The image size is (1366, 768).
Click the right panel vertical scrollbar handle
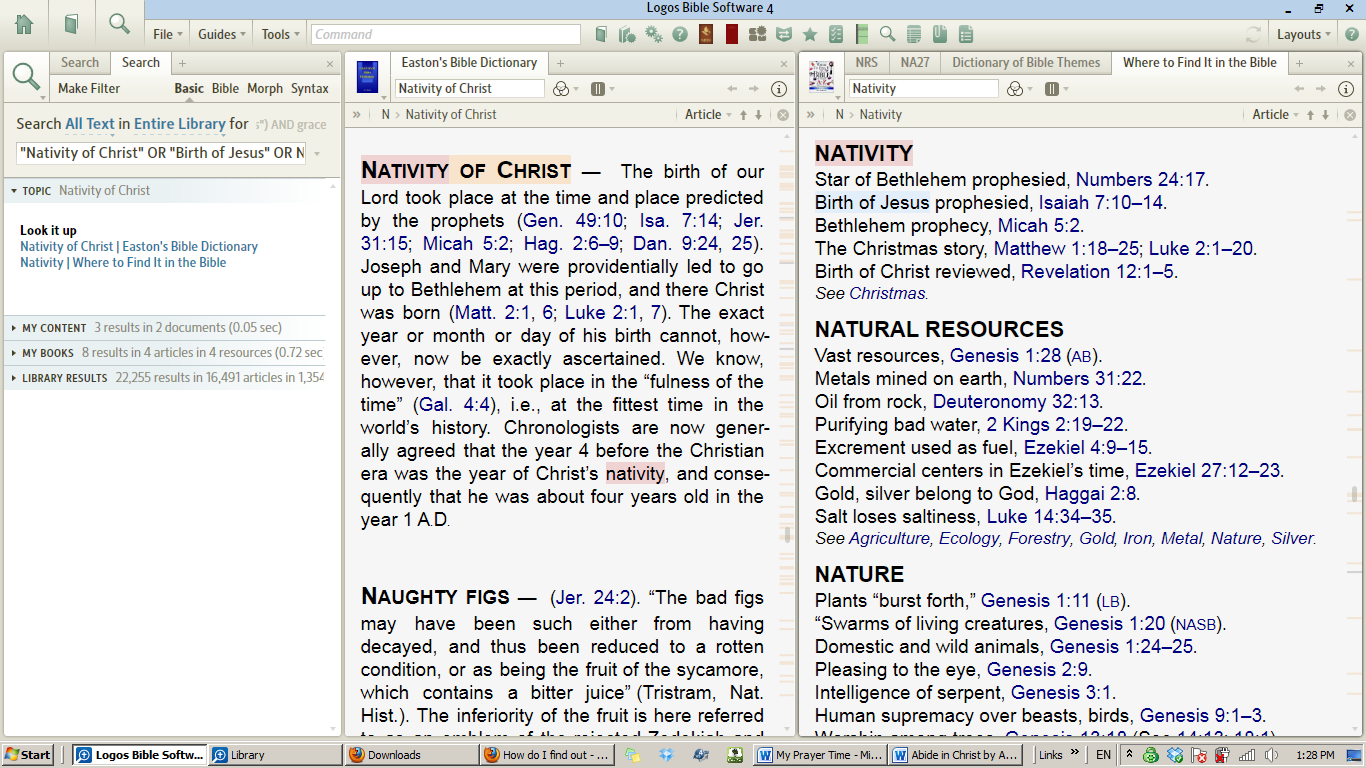pos(1354,494)
